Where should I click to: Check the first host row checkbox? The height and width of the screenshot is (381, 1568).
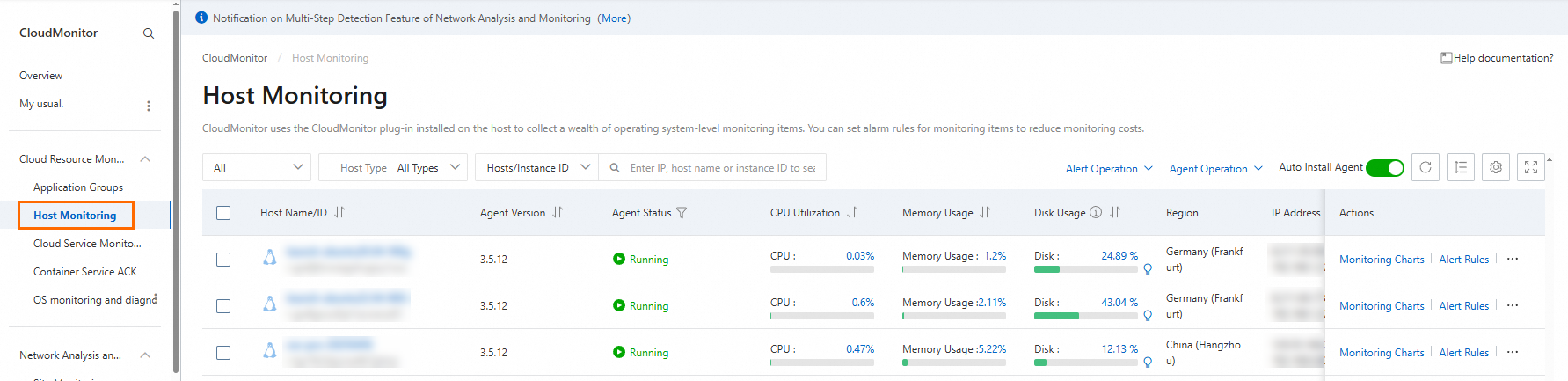tap(223, 260)
